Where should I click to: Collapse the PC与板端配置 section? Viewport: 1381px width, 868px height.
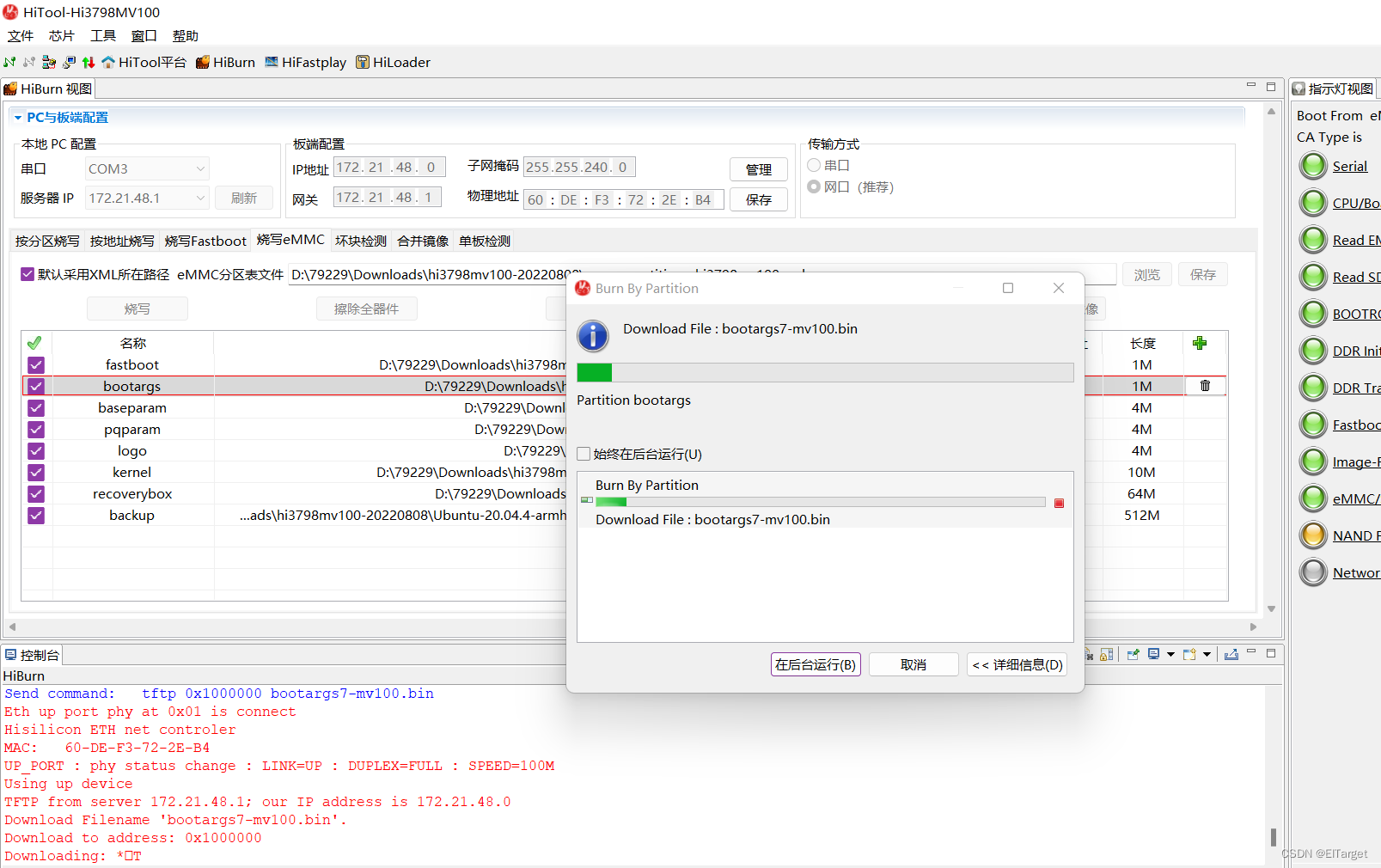pyautogui.click(x=17, y=118)
